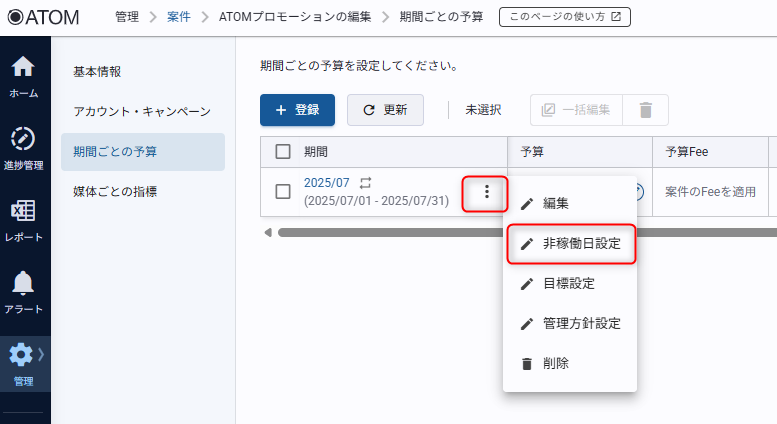Open このページの使い方 help link

(x=565, y=17)
